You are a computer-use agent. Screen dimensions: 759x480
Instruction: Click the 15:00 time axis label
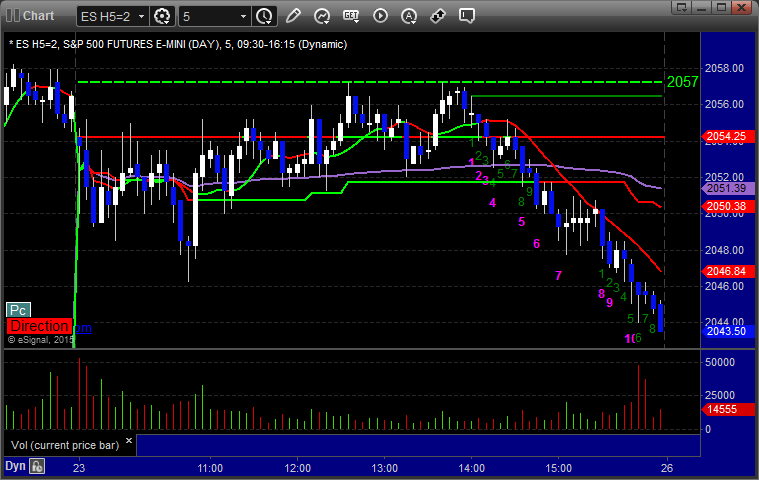coord(559,468)
